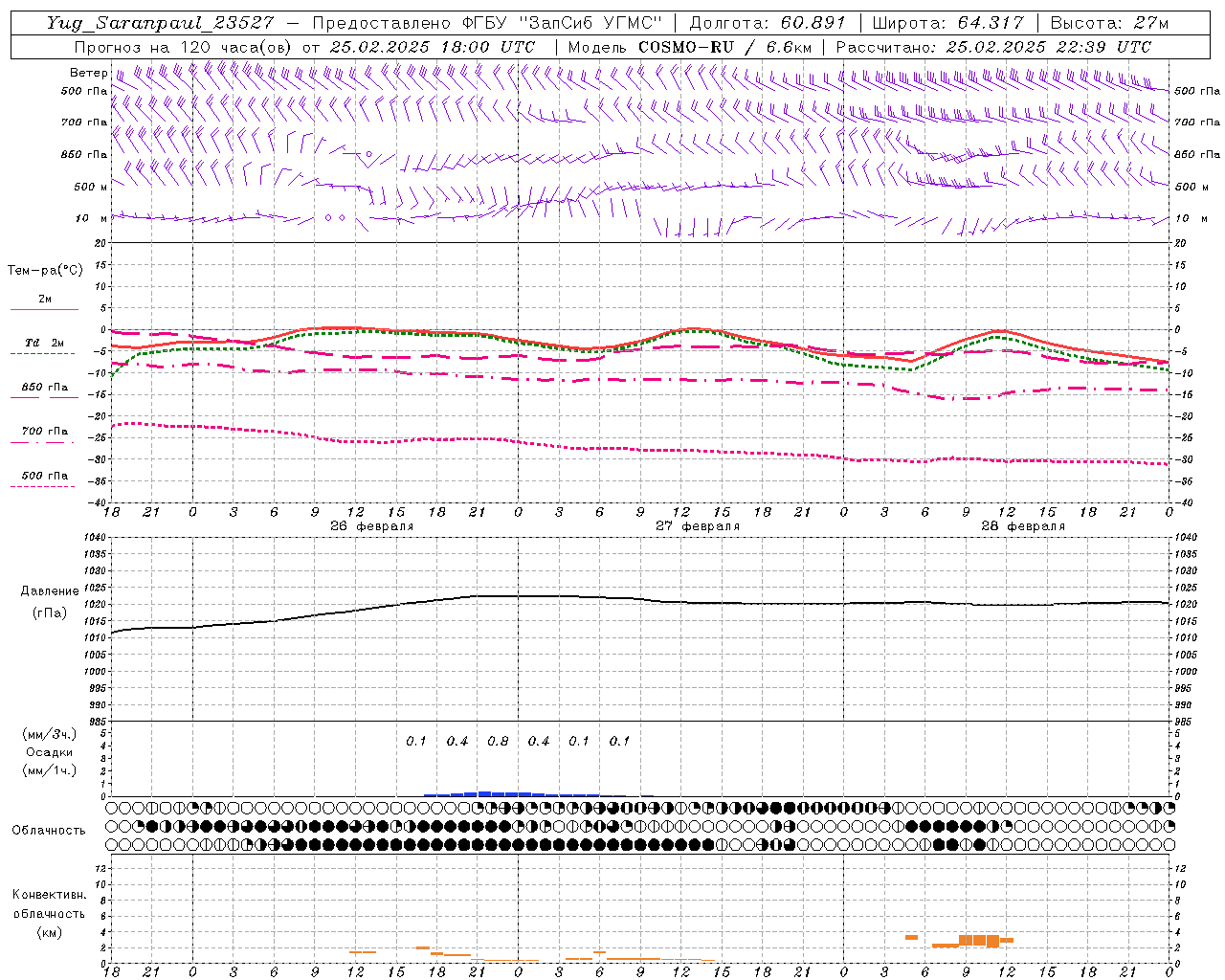Screen dimensions: 1225x980
Task: Click the (гПа) unit label under Давление
Action: pyautogui.click(x=50, y=612)
